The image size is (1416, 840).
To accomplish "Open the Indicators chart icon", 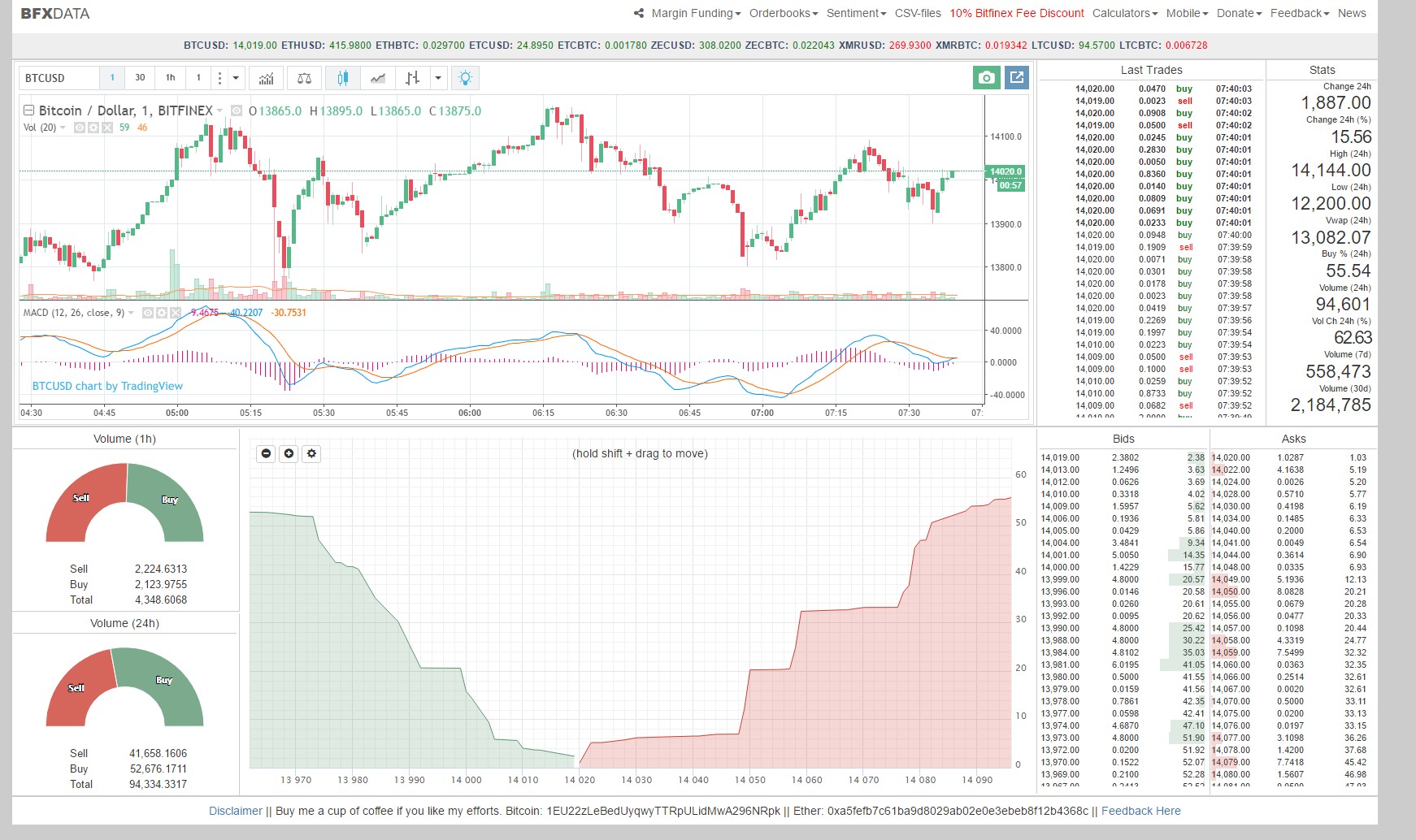I will (x=266, y=78).
